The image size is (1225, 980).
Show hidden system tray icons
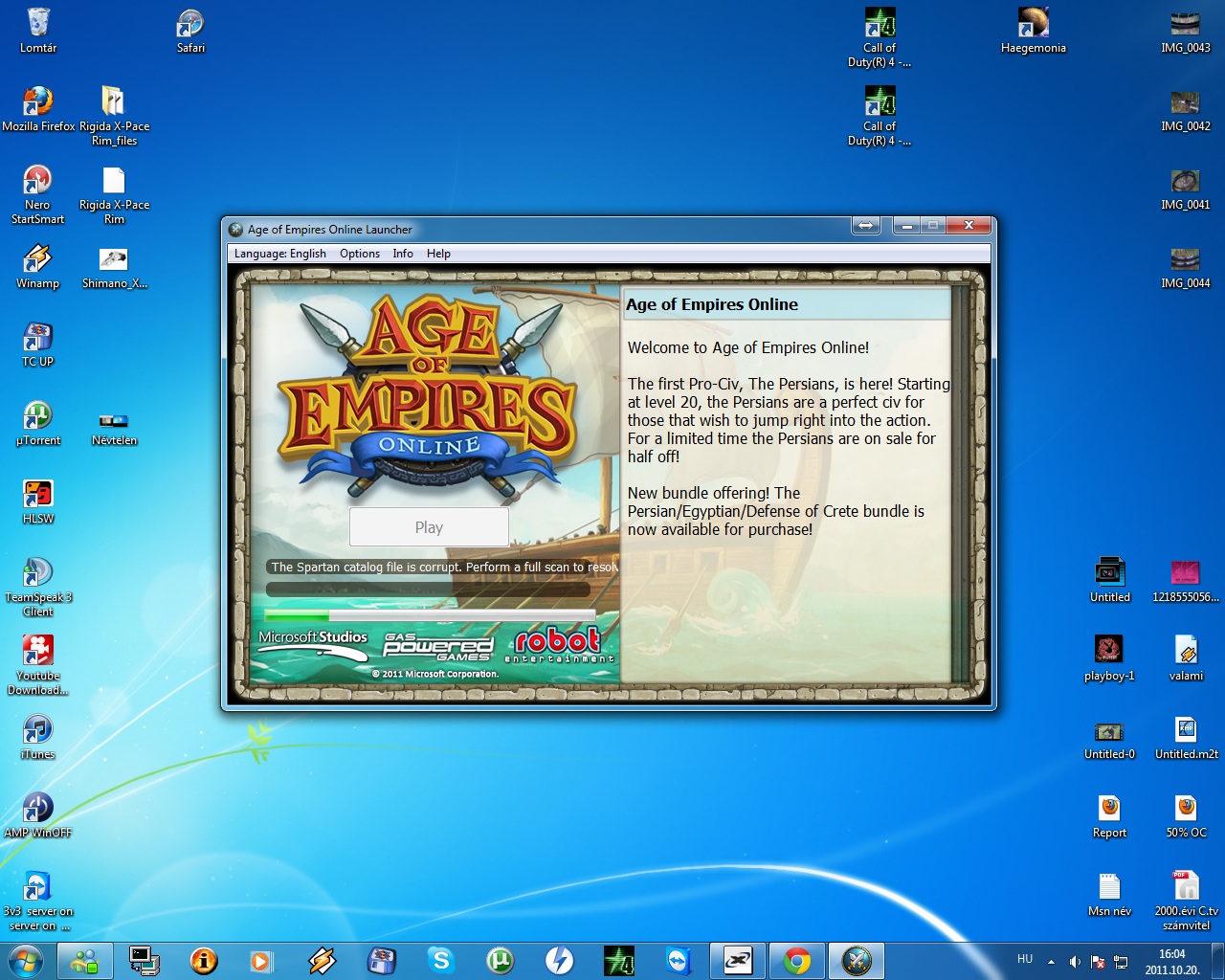(1051, 961)
